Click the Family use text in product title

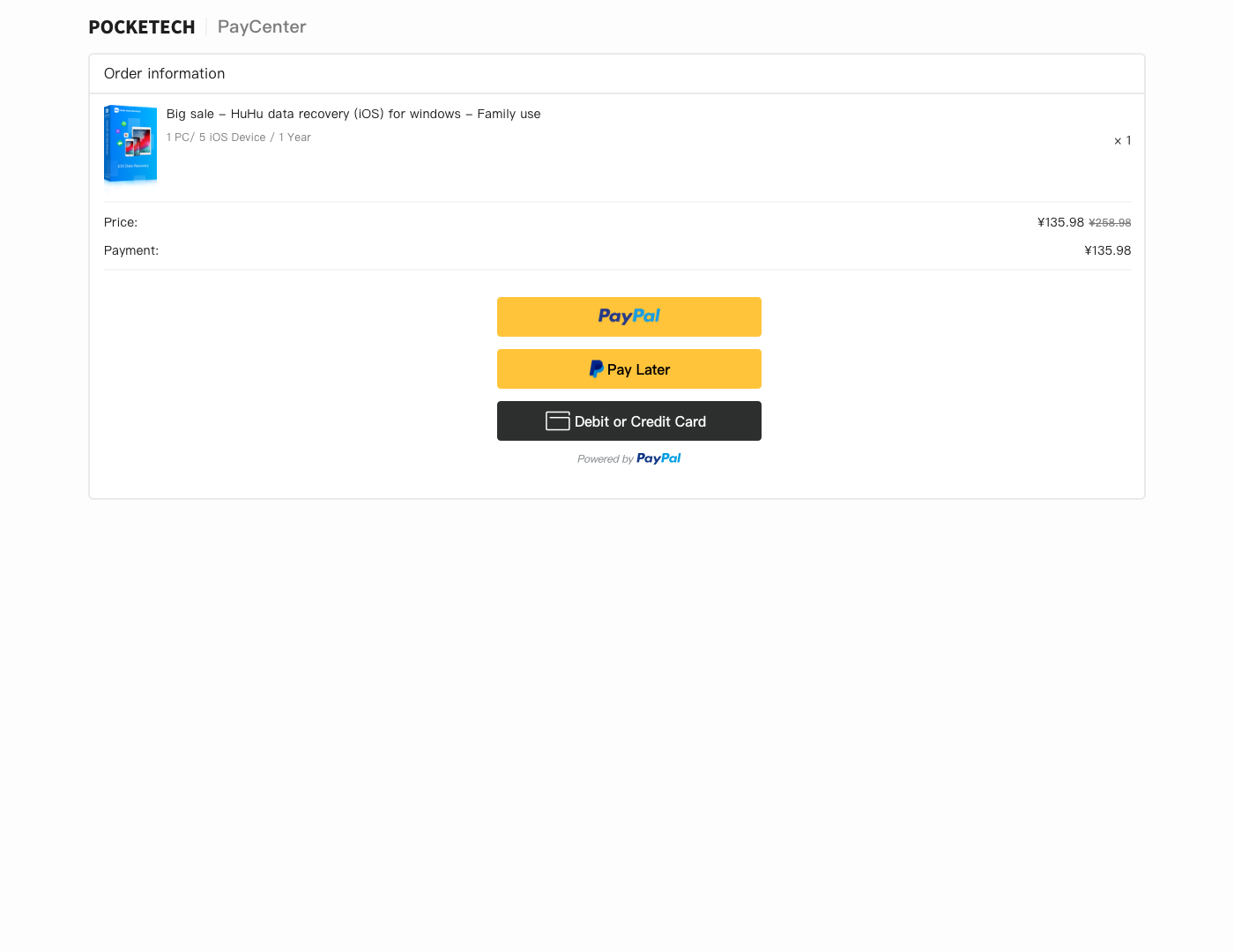[509, 115]
